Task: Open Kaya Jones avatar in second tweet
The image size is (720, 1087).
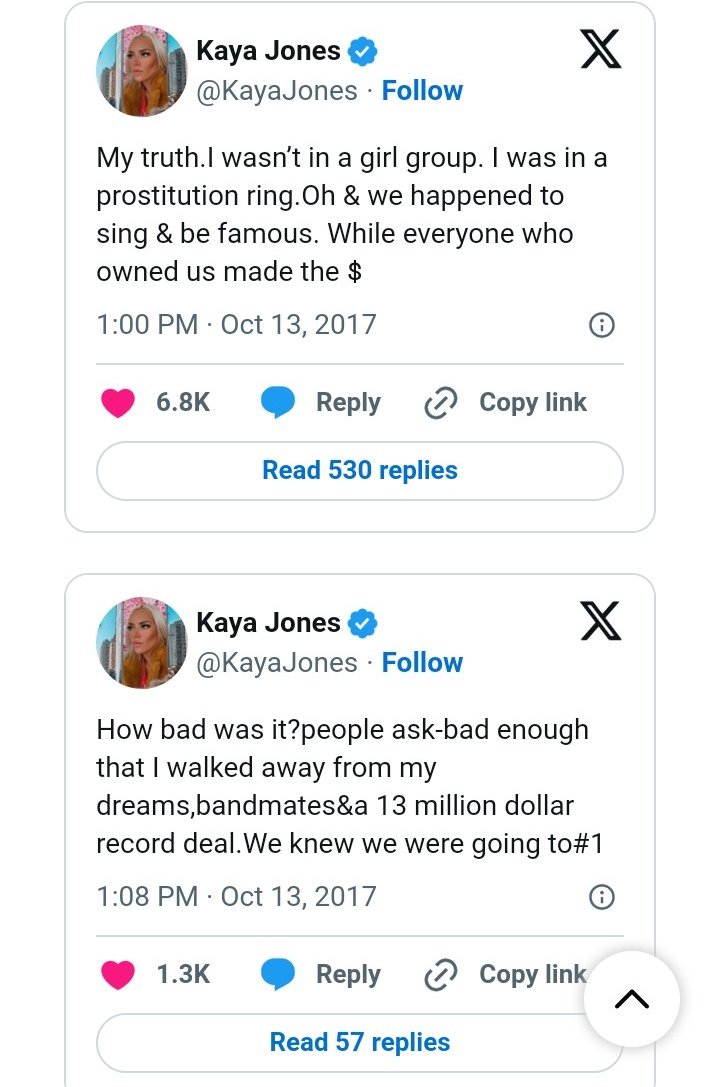Action: click(x=141, y=643)
